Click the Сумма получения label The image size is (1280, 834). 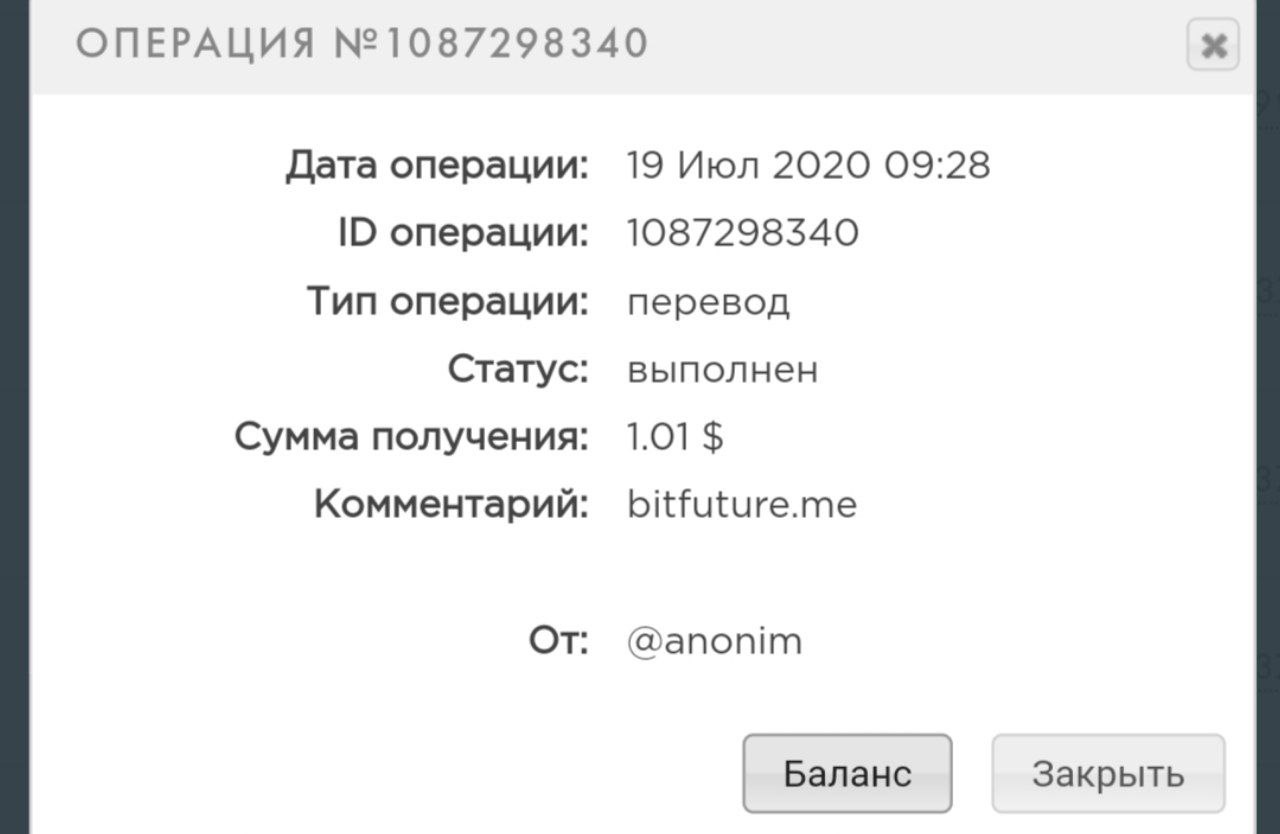tap(411, 437)
